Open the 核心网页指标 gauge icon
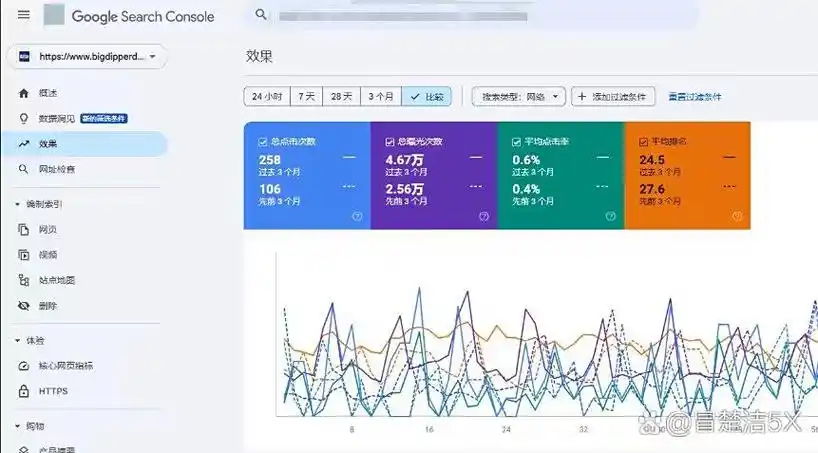Viewport: 818px width, 453px height. click(x=23, y=366)
